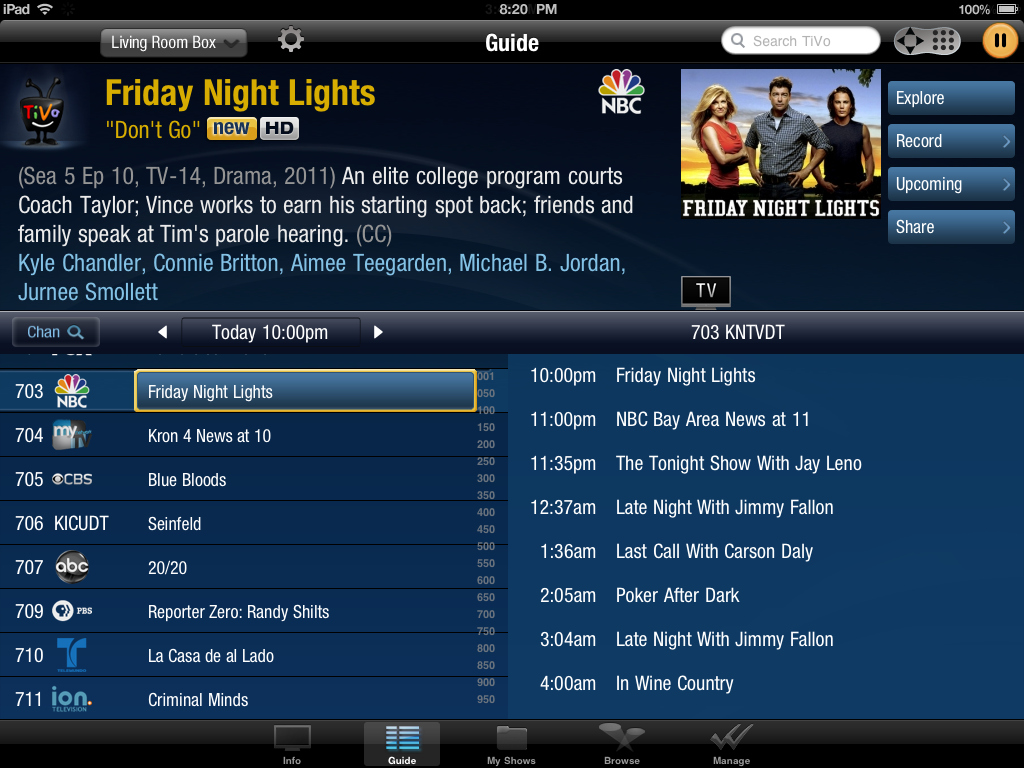
Task: Expand the Record options
Action: pos(951,141)
